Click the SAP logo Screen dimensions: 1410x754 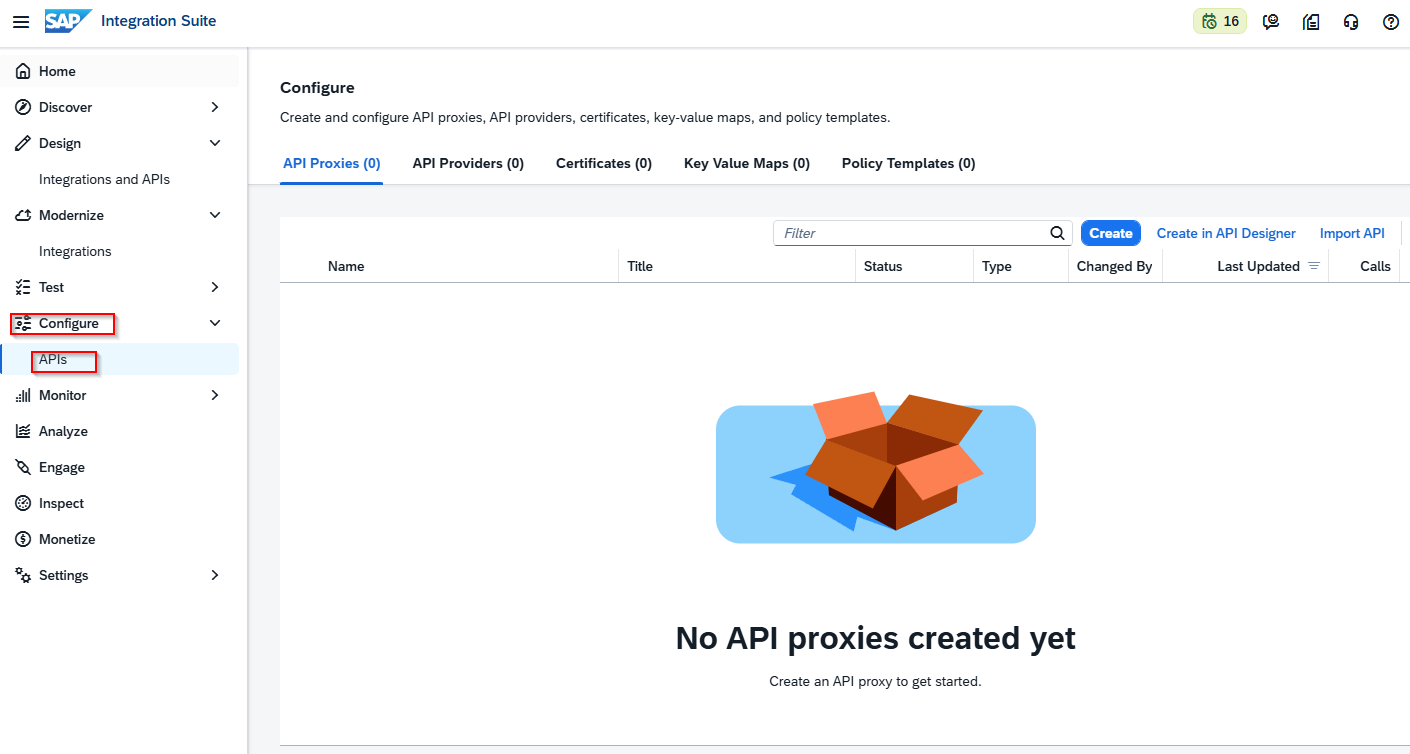[68, 21]
